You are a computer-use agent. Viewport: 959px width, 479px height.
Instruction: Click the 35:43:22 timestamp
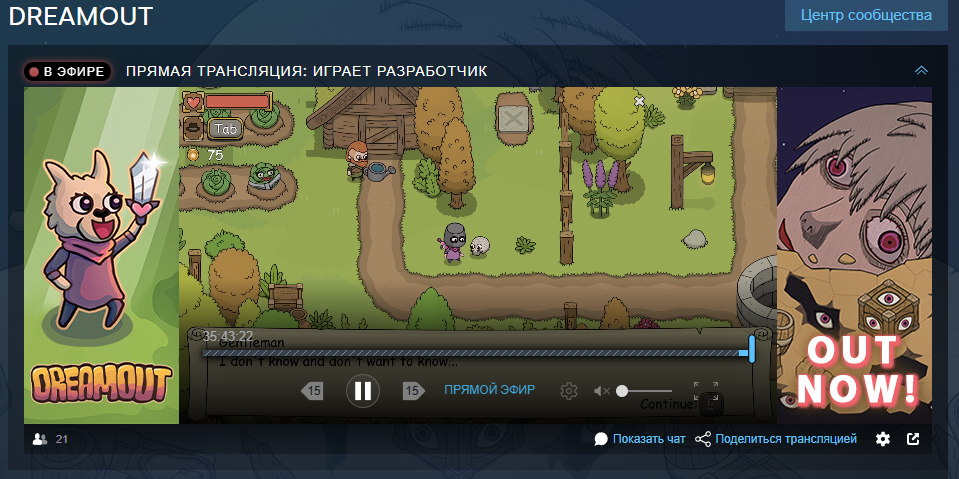[x=228, y=336]
